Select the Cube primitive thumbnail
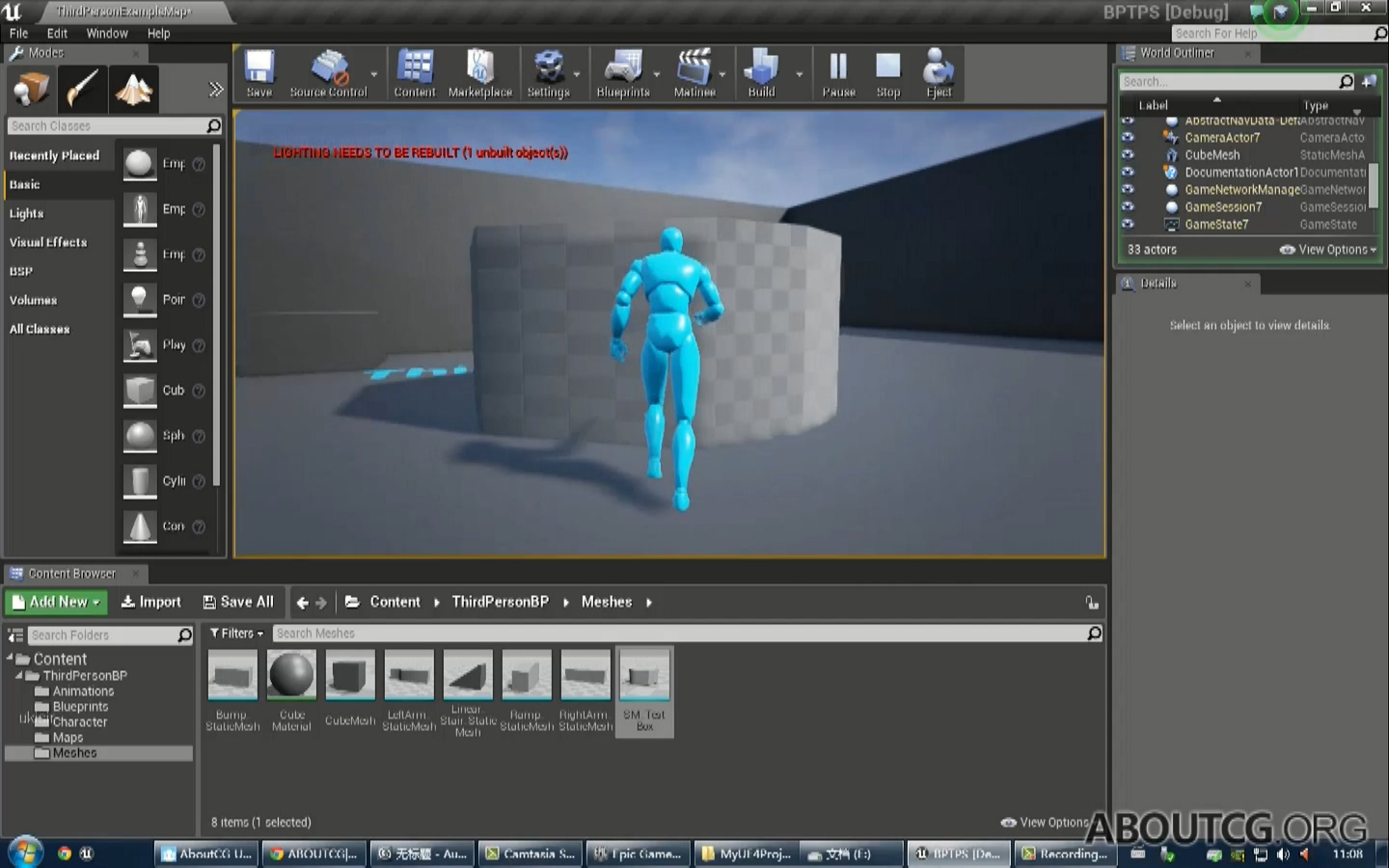The image size is (1389, 868). click(140, 391)
